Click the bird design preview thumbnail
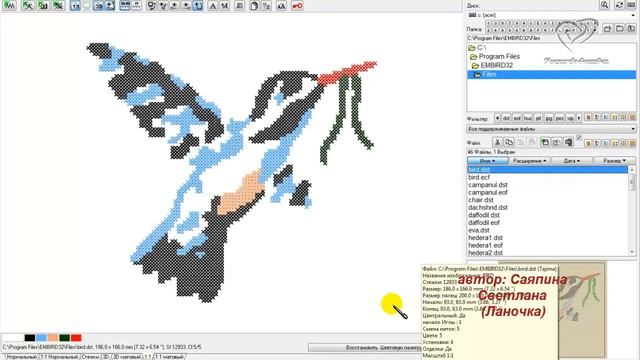 coord(582,309)
